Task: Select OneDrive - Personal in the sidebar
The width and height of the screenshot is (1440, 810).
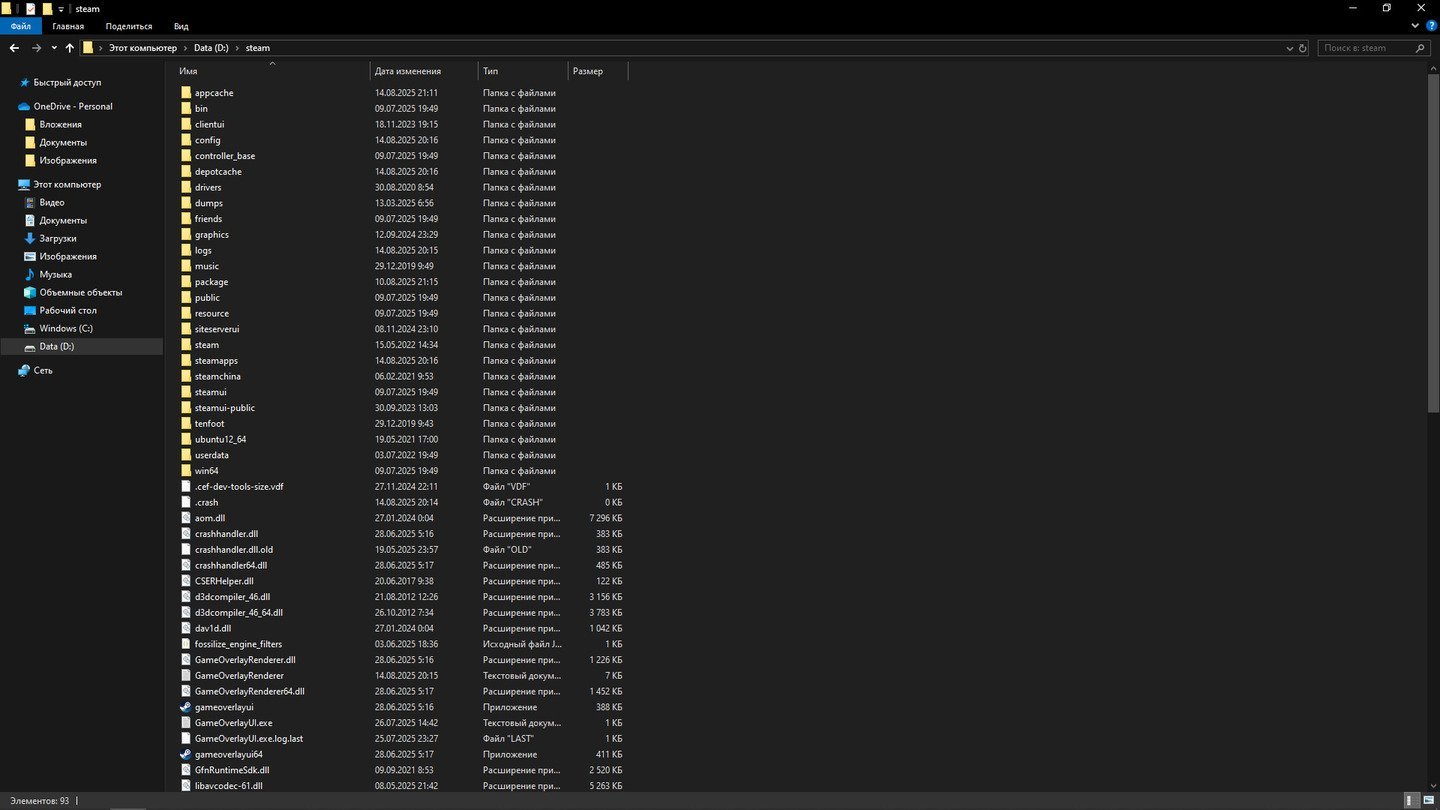Action: (73, 106)
